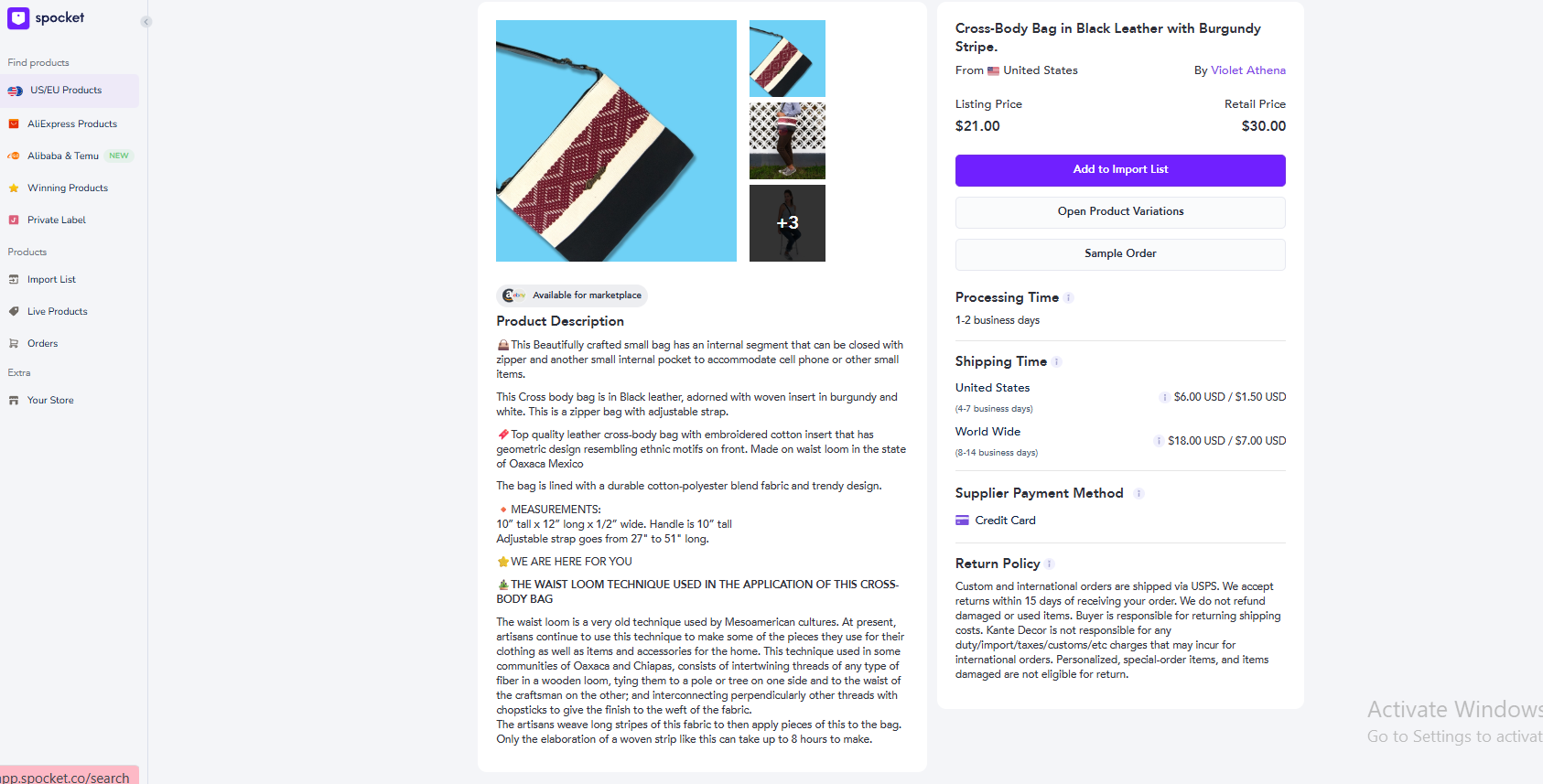Open Product Variations
The image size is (1543, 784).
[x=1120, y=212]
